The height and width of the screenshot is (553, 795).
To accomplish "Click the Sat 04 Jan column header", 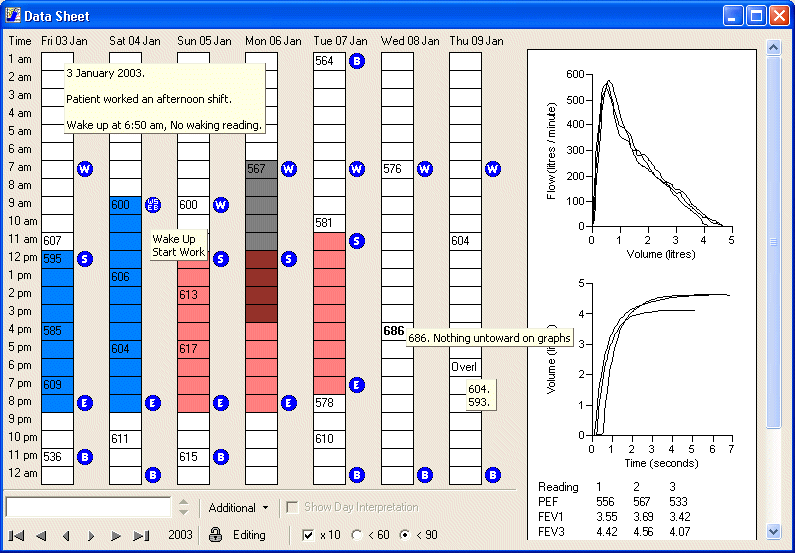I will coord(134,41).
